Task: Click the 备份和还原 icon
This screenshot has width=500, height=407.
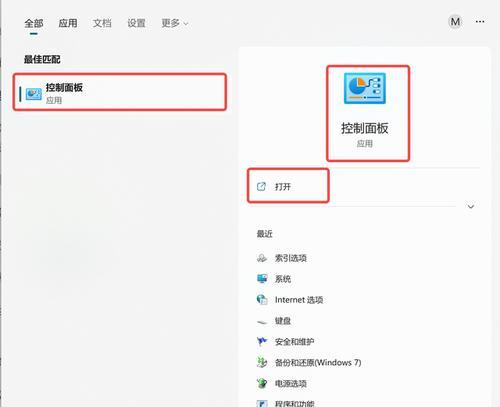Action: [262, 363]
